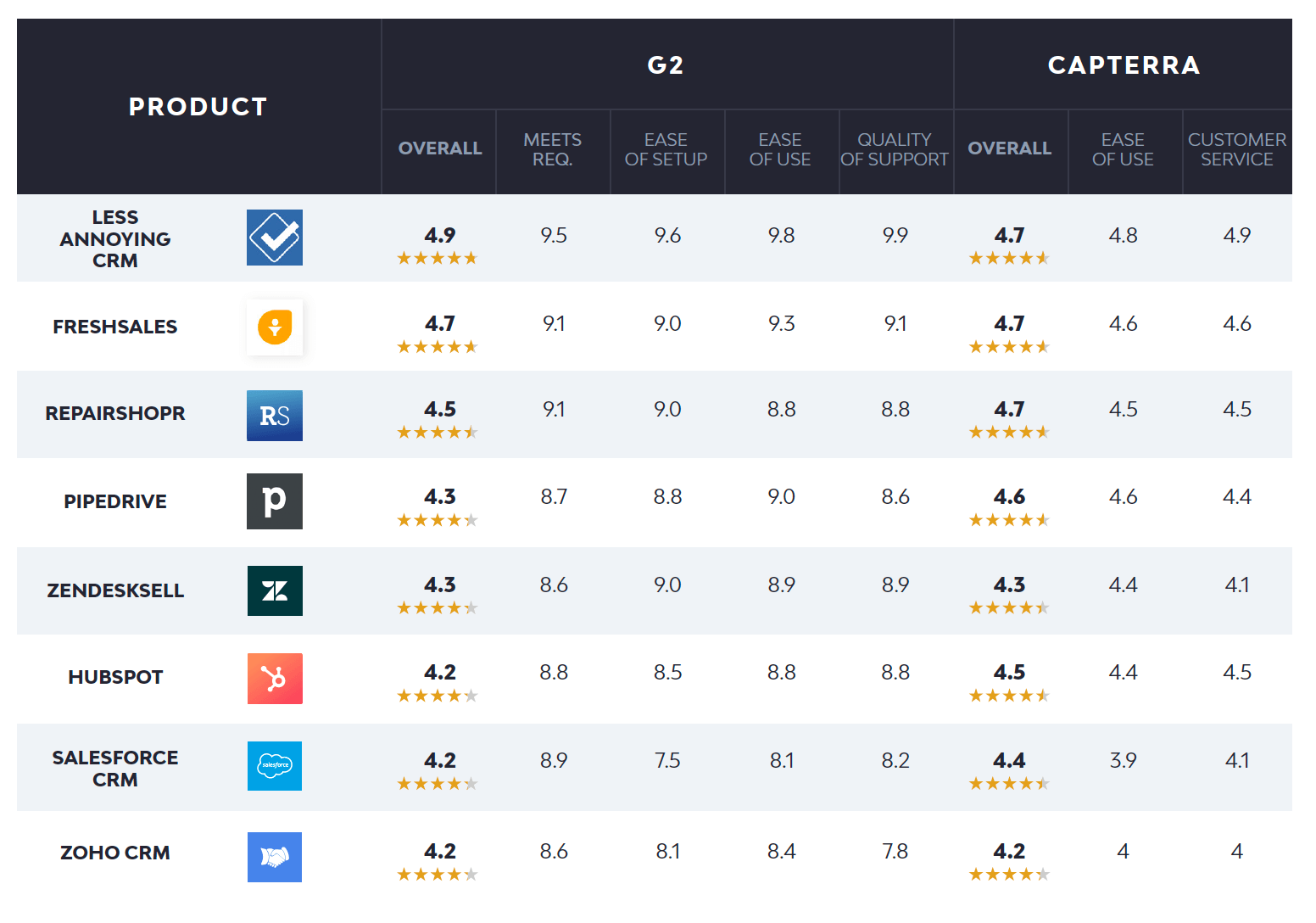Click the G2 group header
Screen dimensions: 1316x923
[666, 65]
